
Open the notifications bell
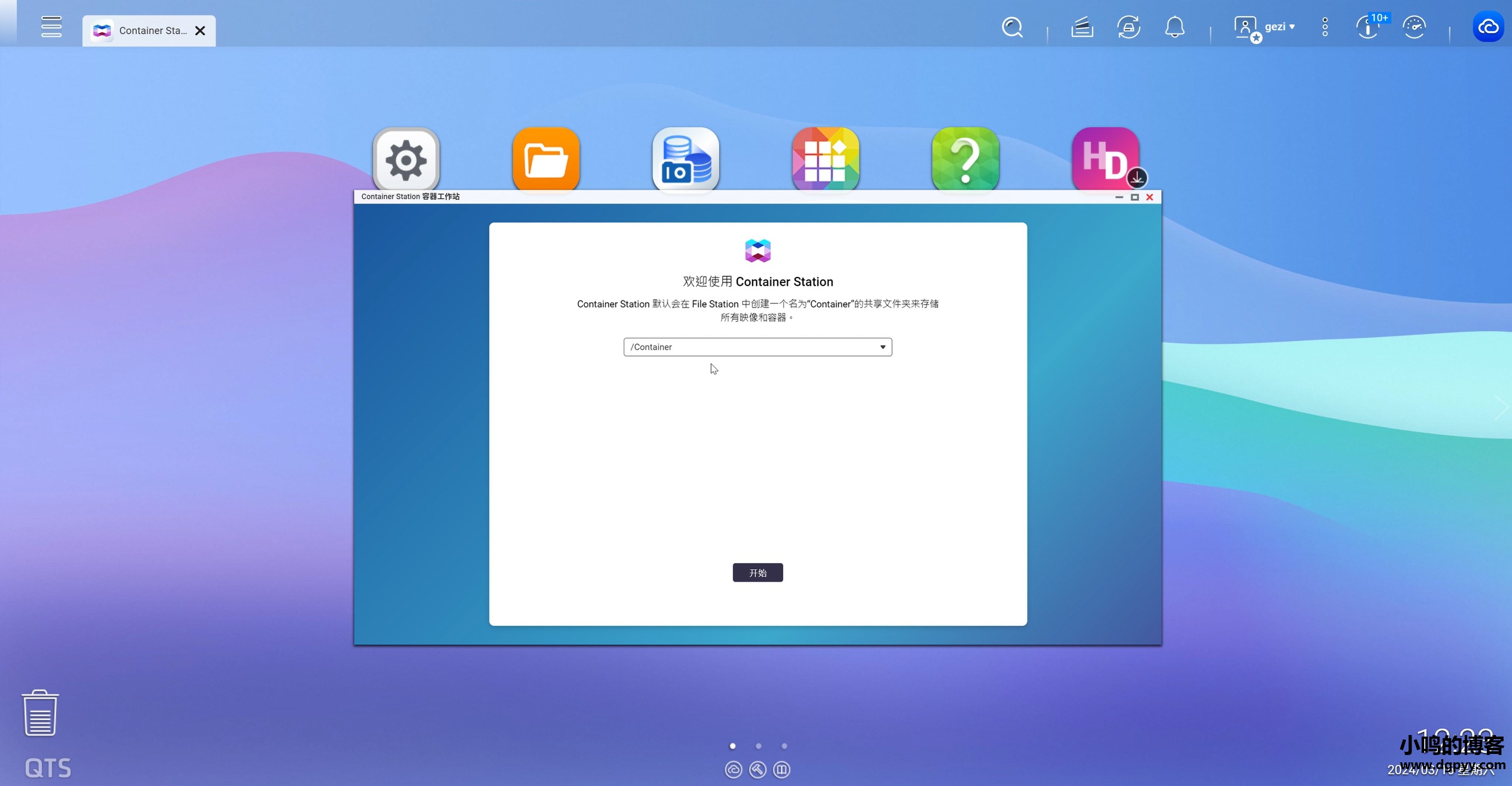pos(1174,27)
